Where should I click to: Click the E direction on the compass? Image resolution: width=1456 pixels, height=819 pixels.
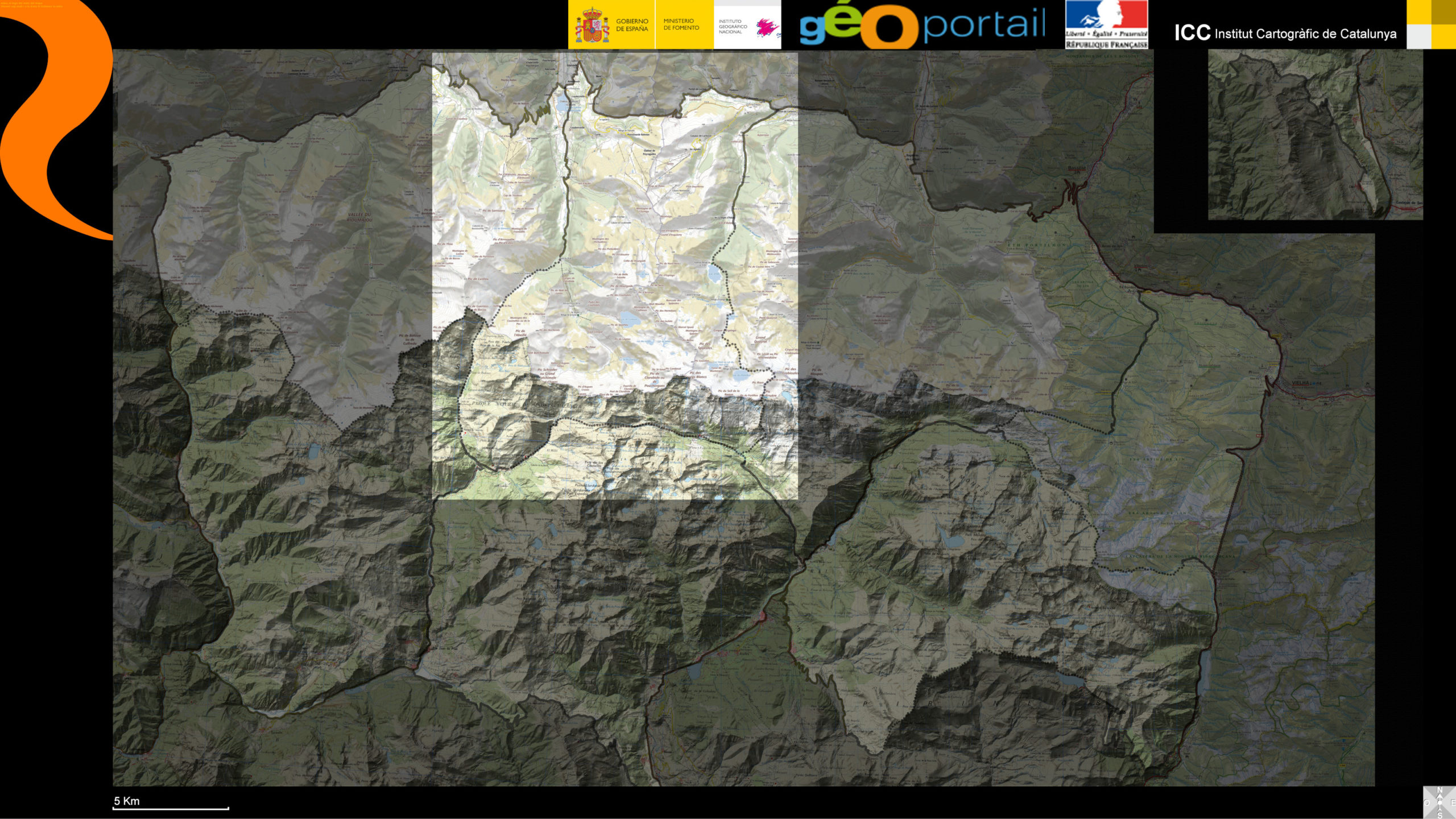1453,803
